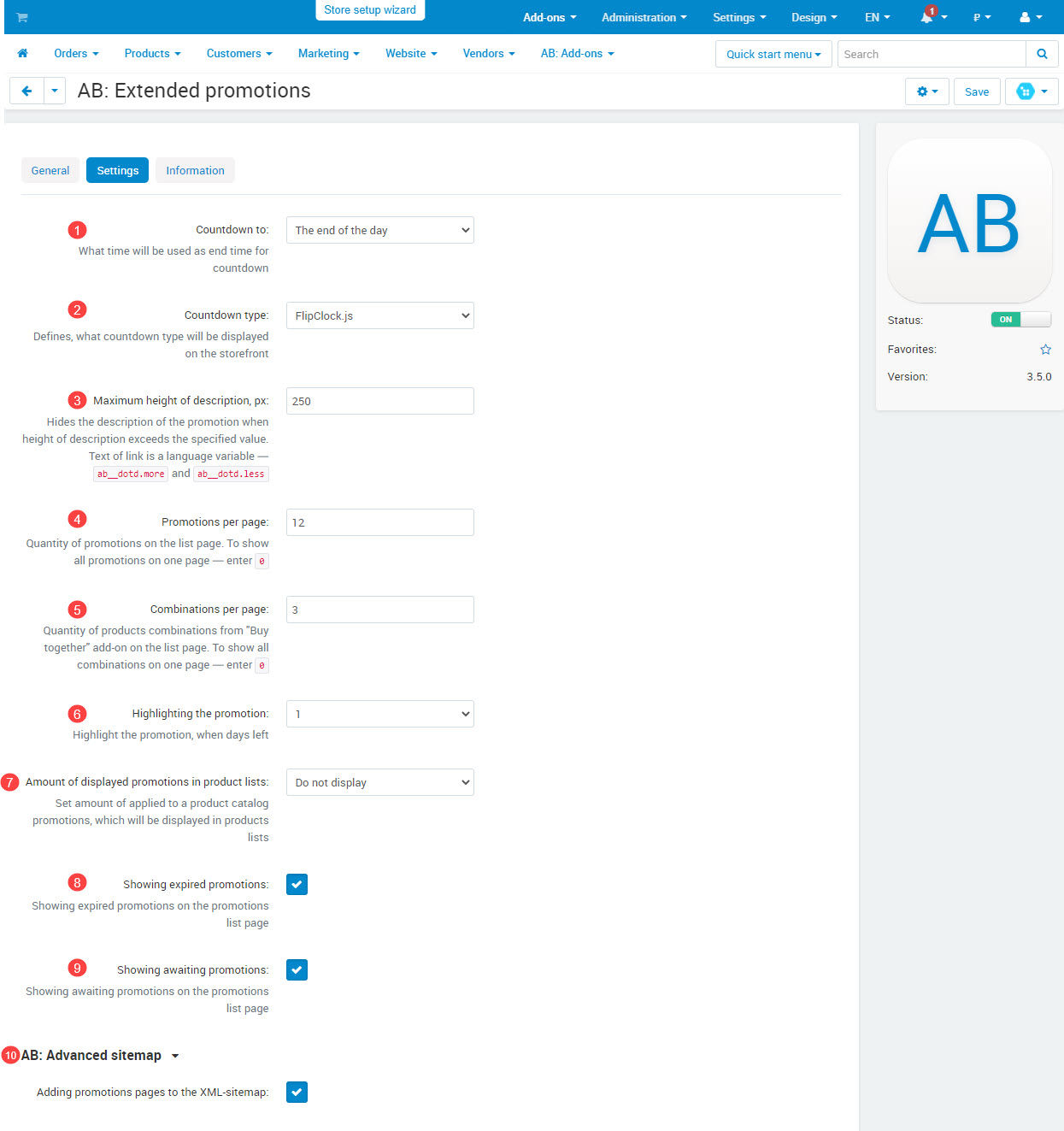Viewport: 1064px width, 1131px height.
Task: Click the search magnifier icon
Action: pyautogui.click(x=1042, y=54)
